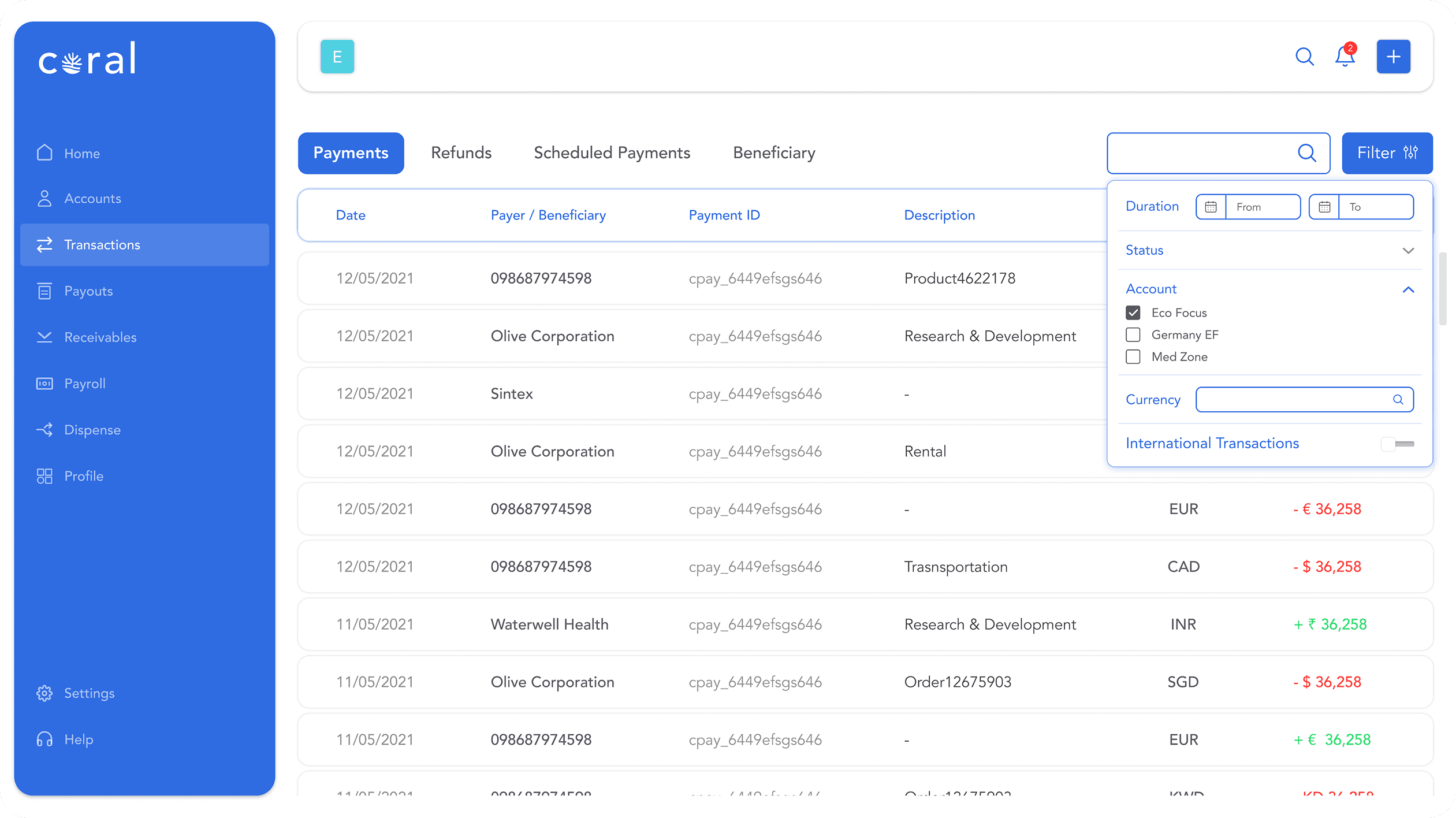This screenshot has width=1456, height=818.
Task: Check the Med Zone account checkbox
Action: 1133,357
